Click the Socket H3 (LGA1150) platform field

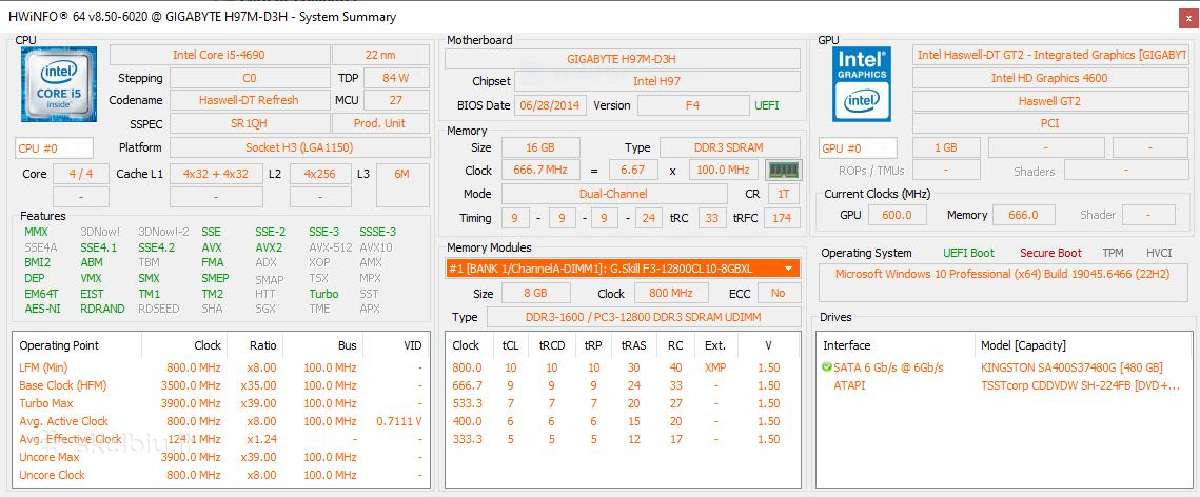pos(300,148)
